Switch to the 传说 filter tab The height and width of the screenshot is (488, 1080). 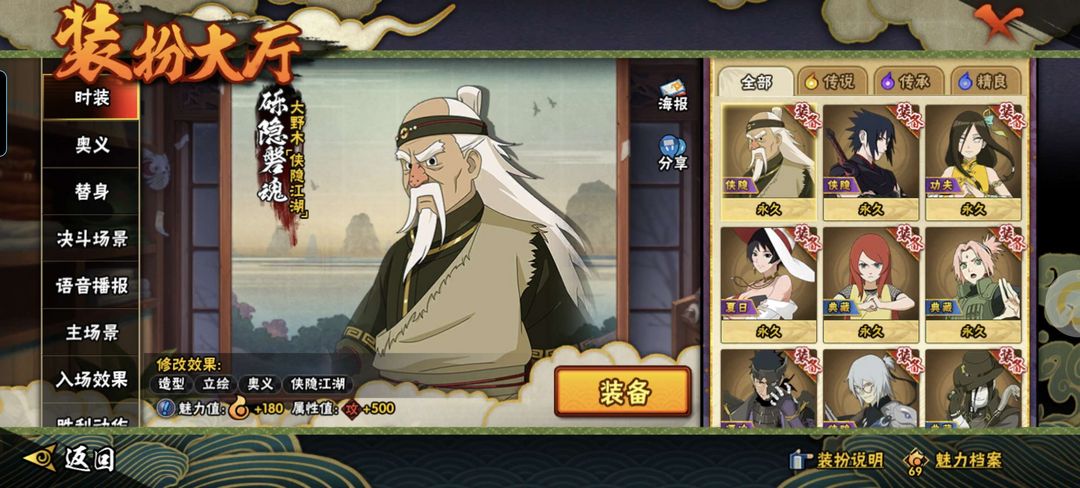tap(832, 81)
